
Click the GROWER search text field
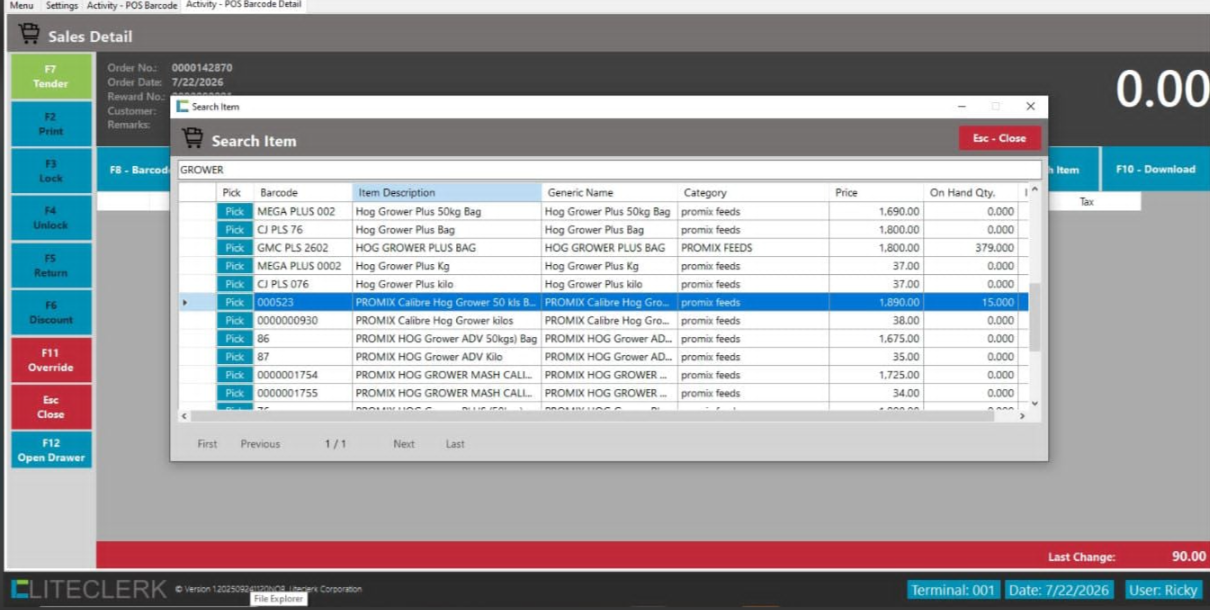pyautogui.click(x=609, y=170)
